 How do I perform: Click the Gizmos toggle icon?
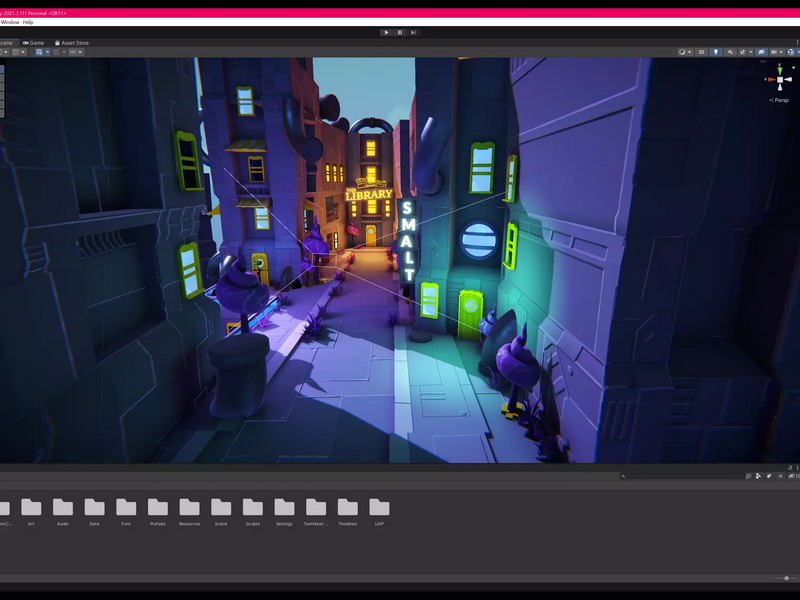click(791, 52)
